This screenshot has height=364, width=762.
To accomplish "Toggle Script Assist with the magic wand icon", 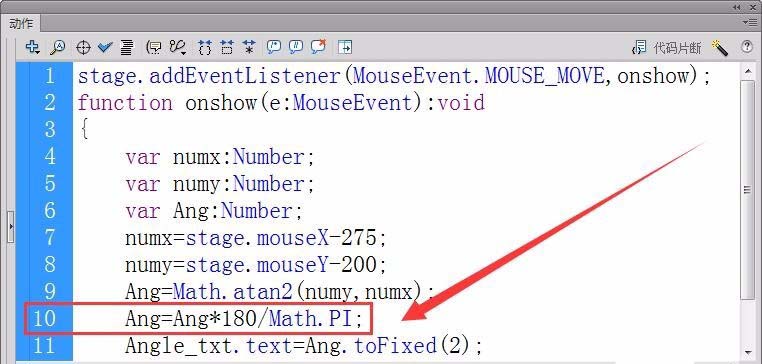I will 719,48.
